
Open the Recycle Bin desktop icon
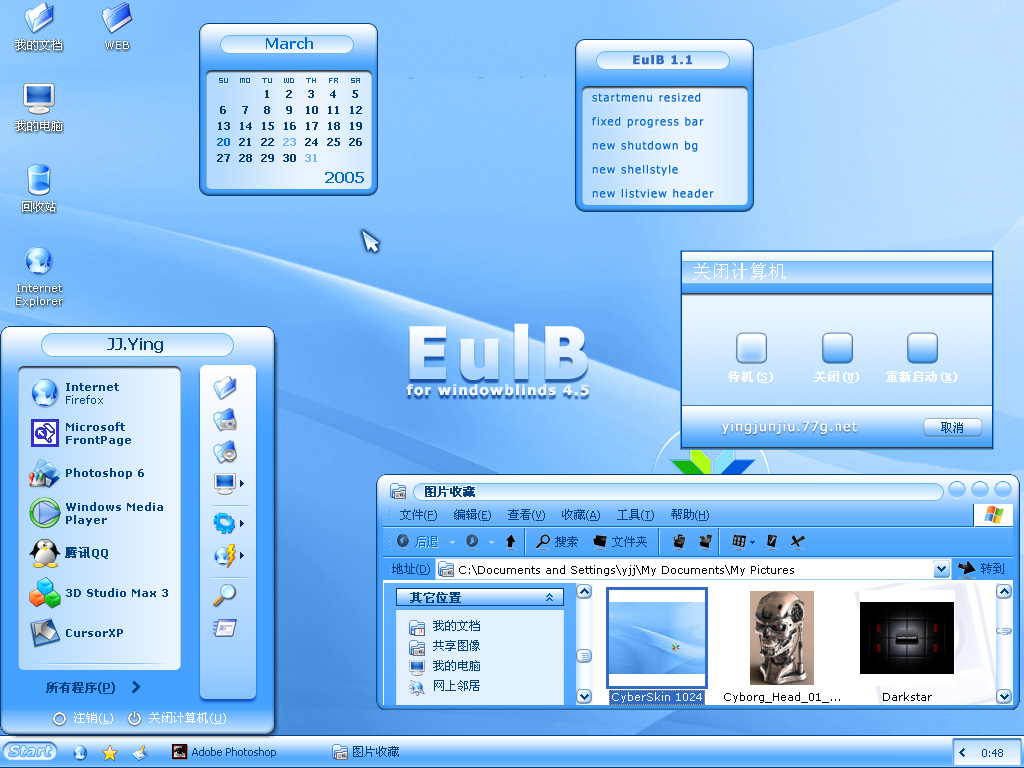(39, 188)
